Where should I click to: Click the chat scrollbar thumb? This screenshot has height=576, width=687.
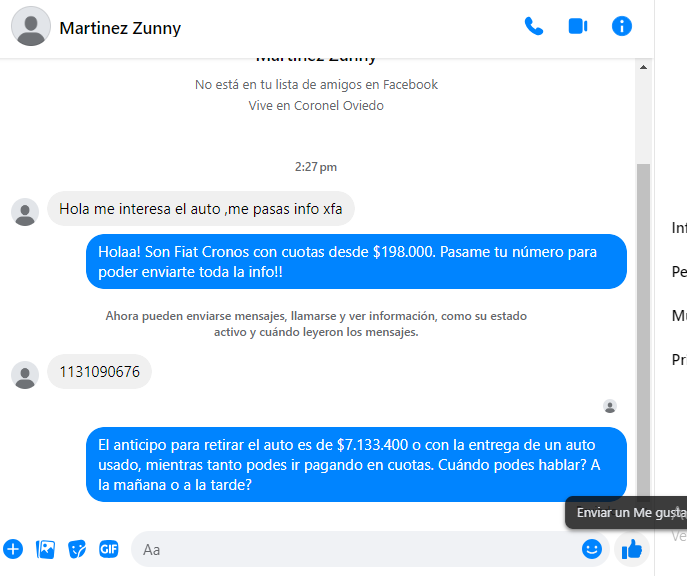coord(643,333)
